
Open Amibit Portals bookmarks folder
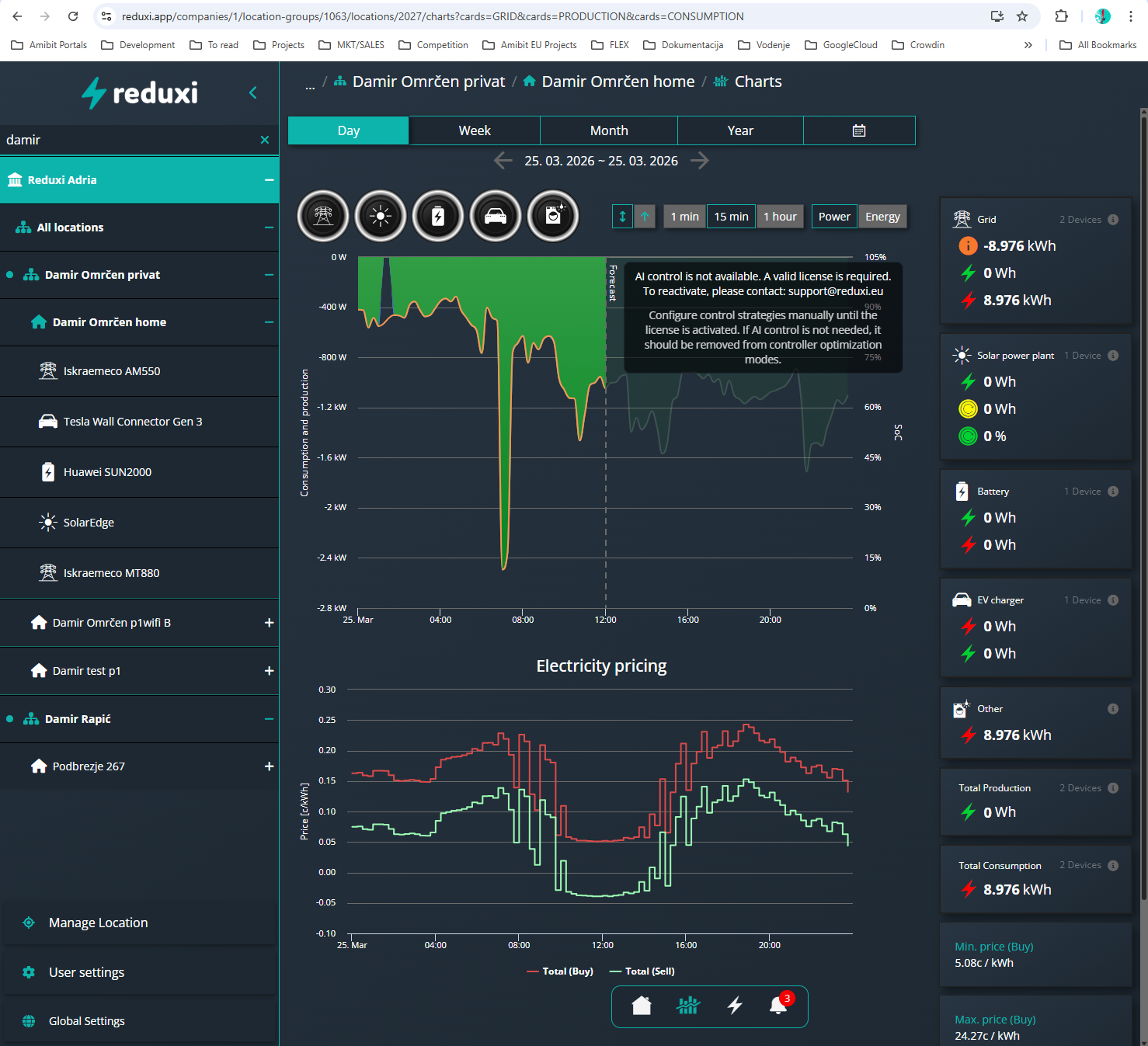(x=49, y=45)
